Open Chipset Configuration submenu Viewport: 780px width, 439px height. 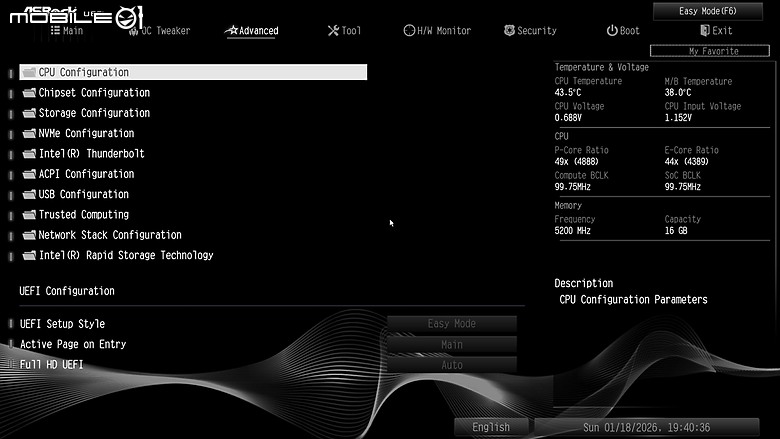(x=94, y=92)
